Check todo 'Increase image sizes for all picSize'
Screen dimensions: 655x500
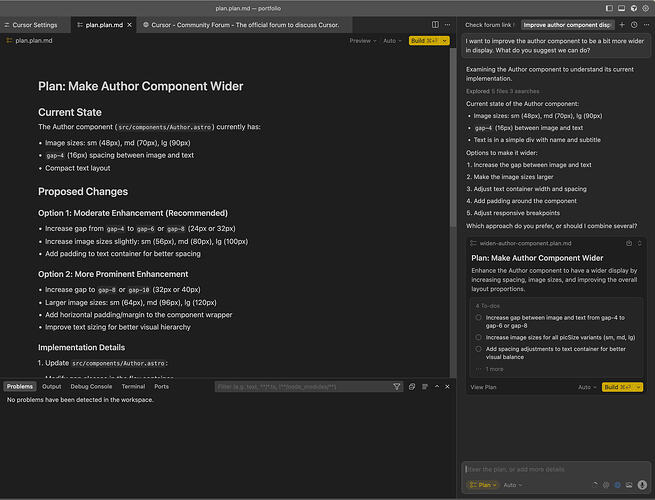tap(478, 337)
